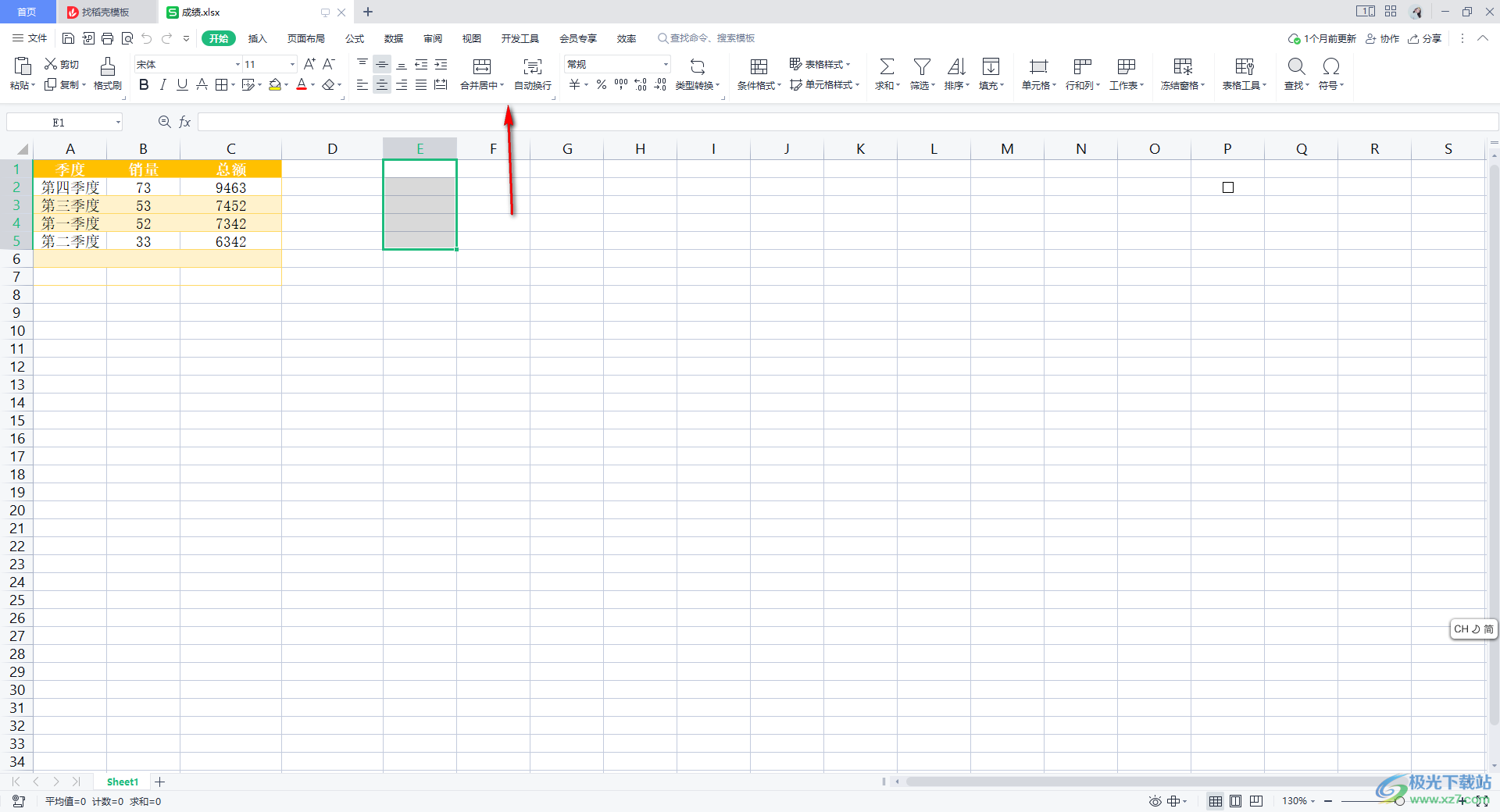Click the Freeze Panes (冻结窗格) icon
The image size is (1500, 812).
pyautogui.click(x=1183, y=66)
